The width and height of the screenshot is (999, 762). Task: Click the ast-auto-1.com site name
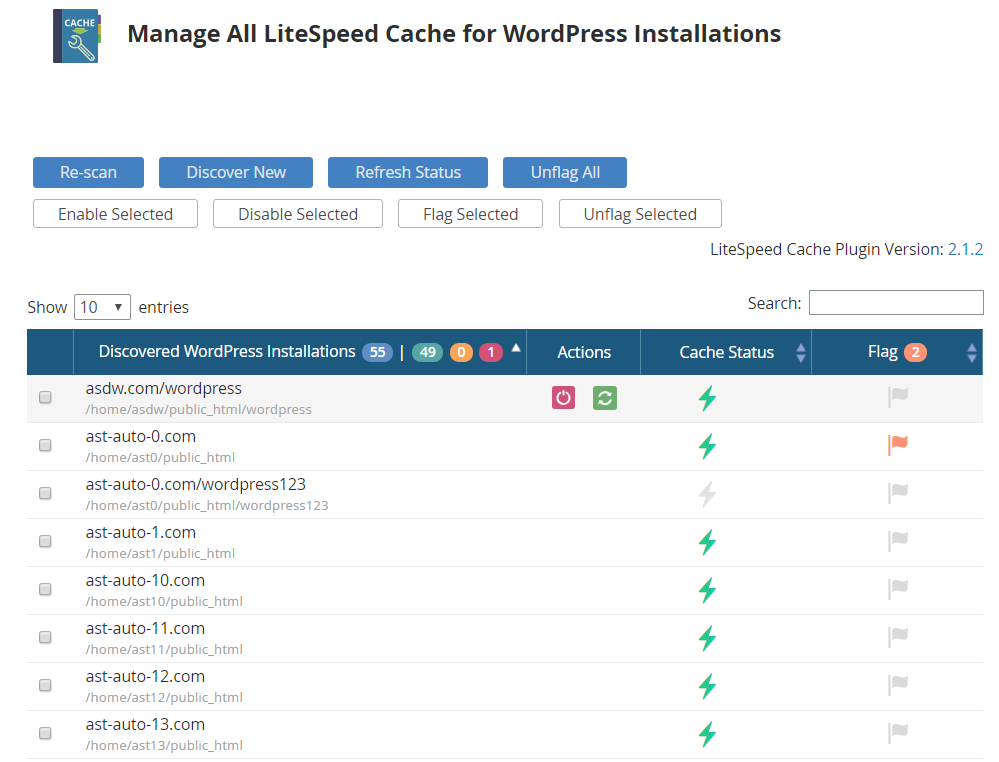pos(141,533)
